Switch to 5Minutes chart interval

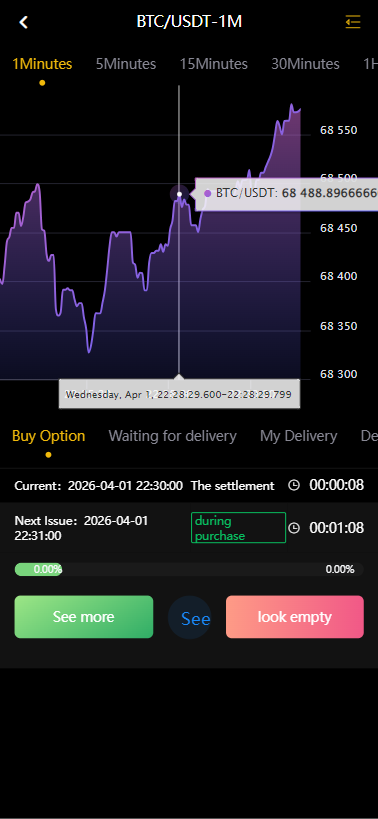coord(126,64)
